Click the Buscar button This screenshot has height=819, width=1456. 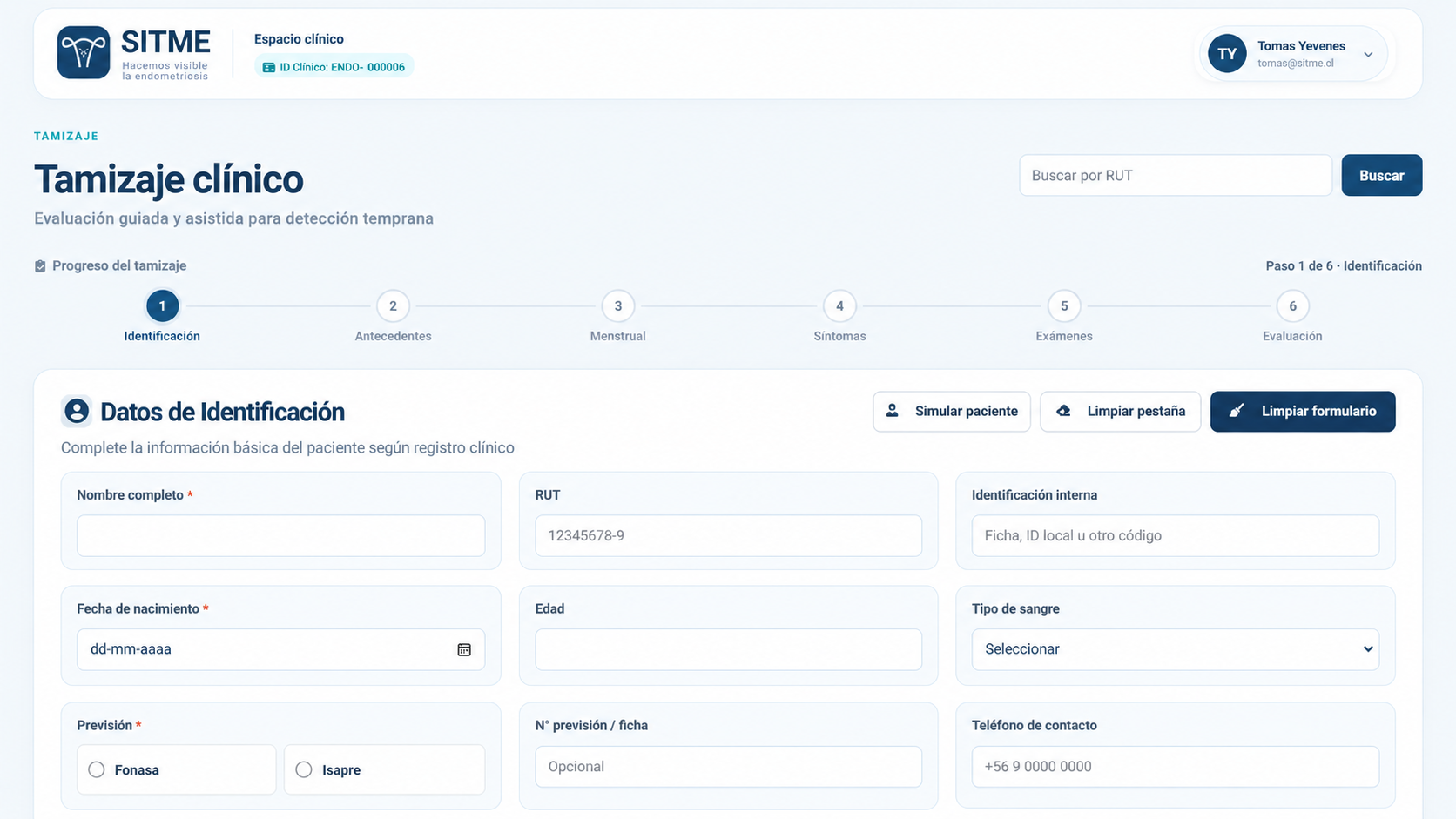click(x=1381, y=176)
